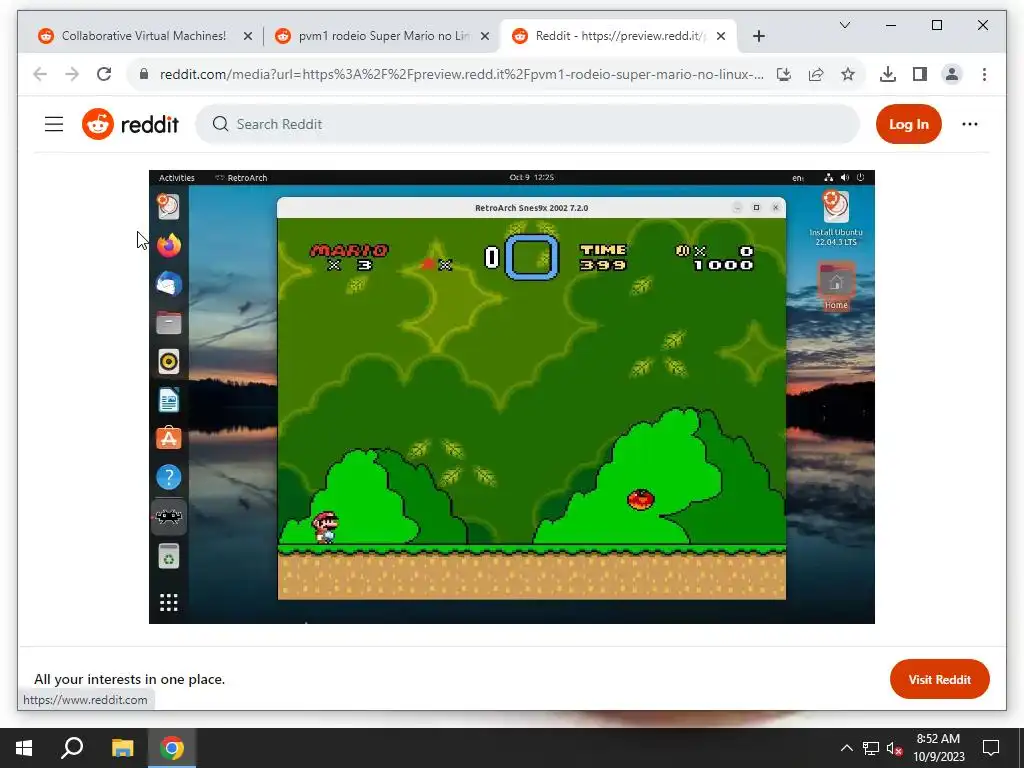The image size is (1024, 768).
Task: Open Windows taskbar search
Action: coord(72,748)
